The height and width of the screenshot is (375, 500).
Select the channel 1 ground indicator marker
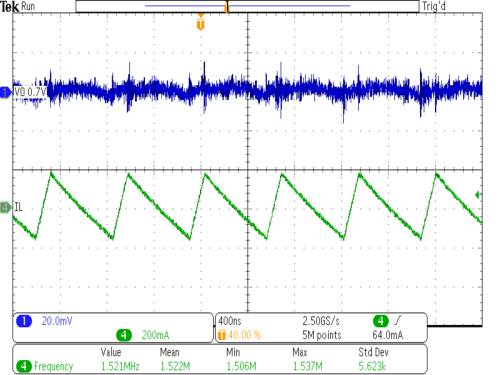tap(5, 92)
